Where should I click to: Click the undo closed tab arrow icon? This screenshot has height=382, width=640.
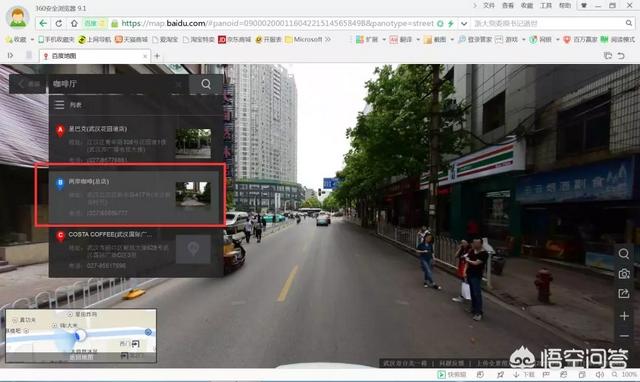click(x=621, y=56)
